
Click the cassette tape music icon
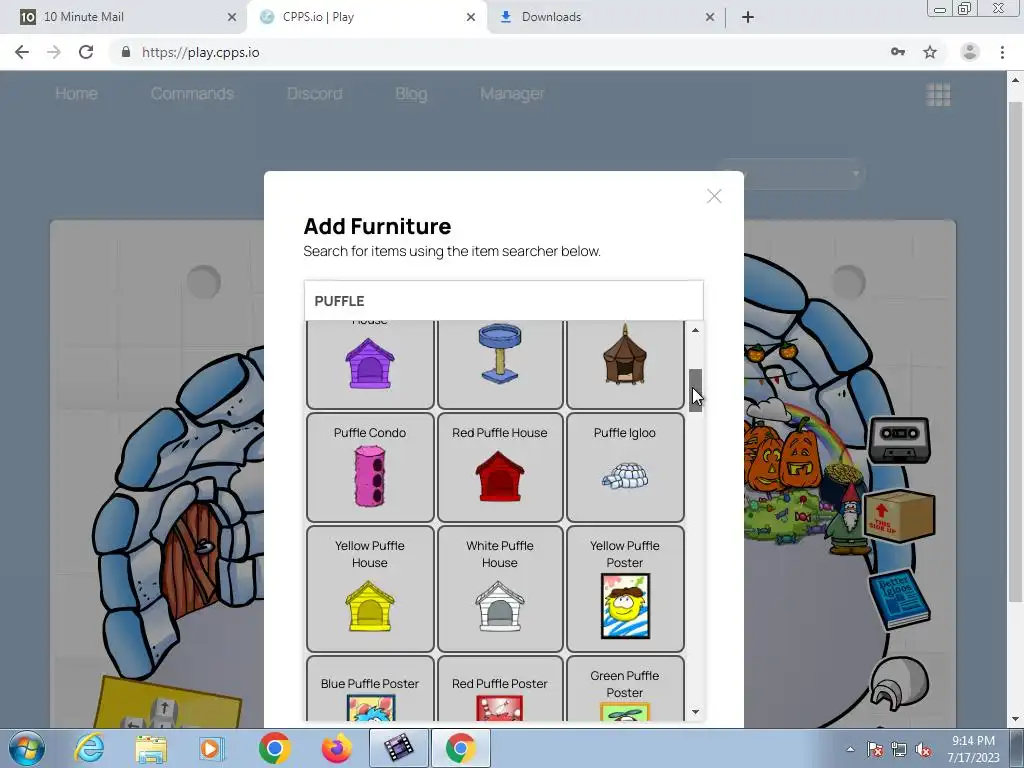(x=899, y=440)
